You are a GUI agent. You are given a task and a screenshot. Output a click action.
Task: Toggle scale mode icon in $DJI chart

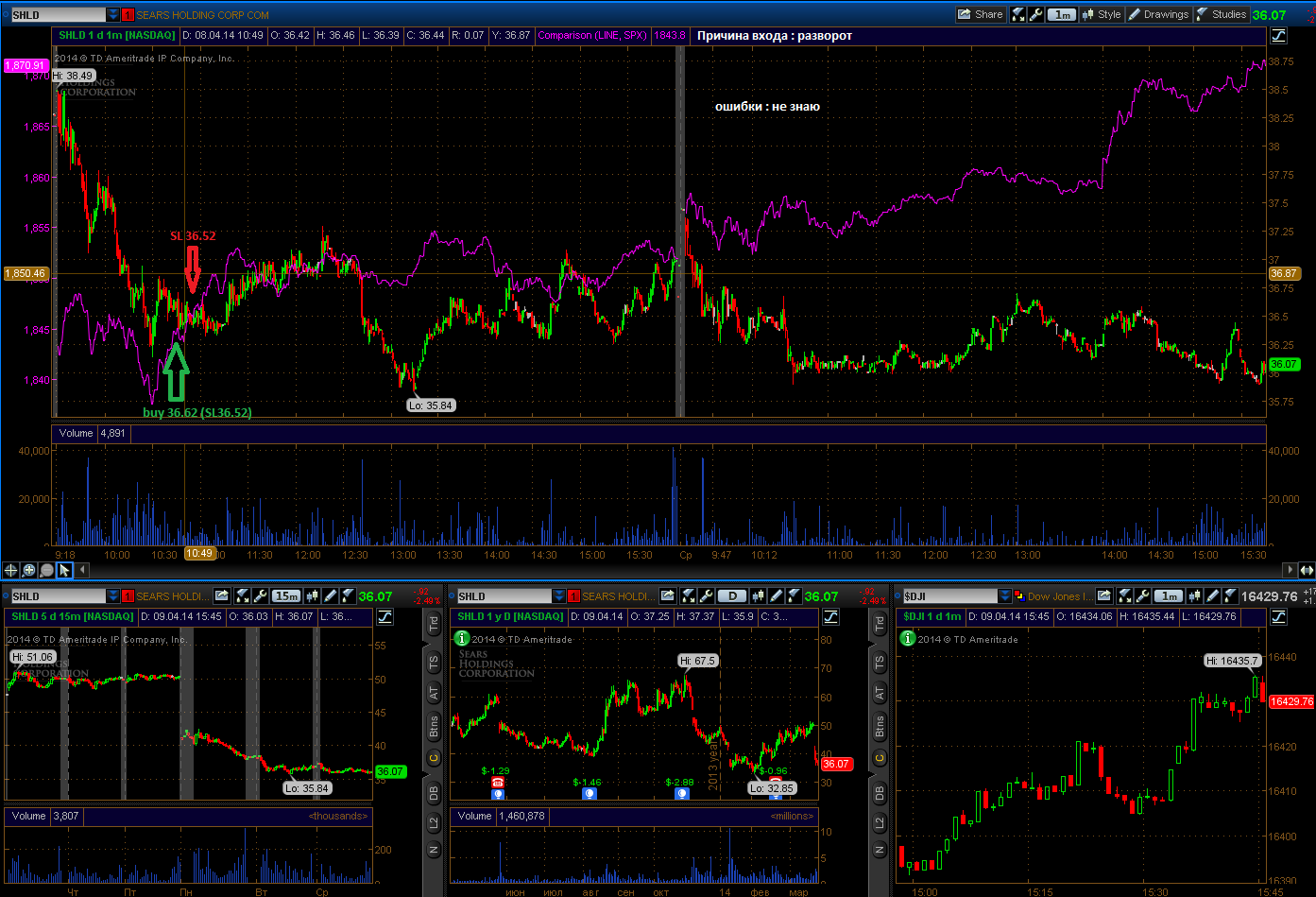[x=1279, y=617]
